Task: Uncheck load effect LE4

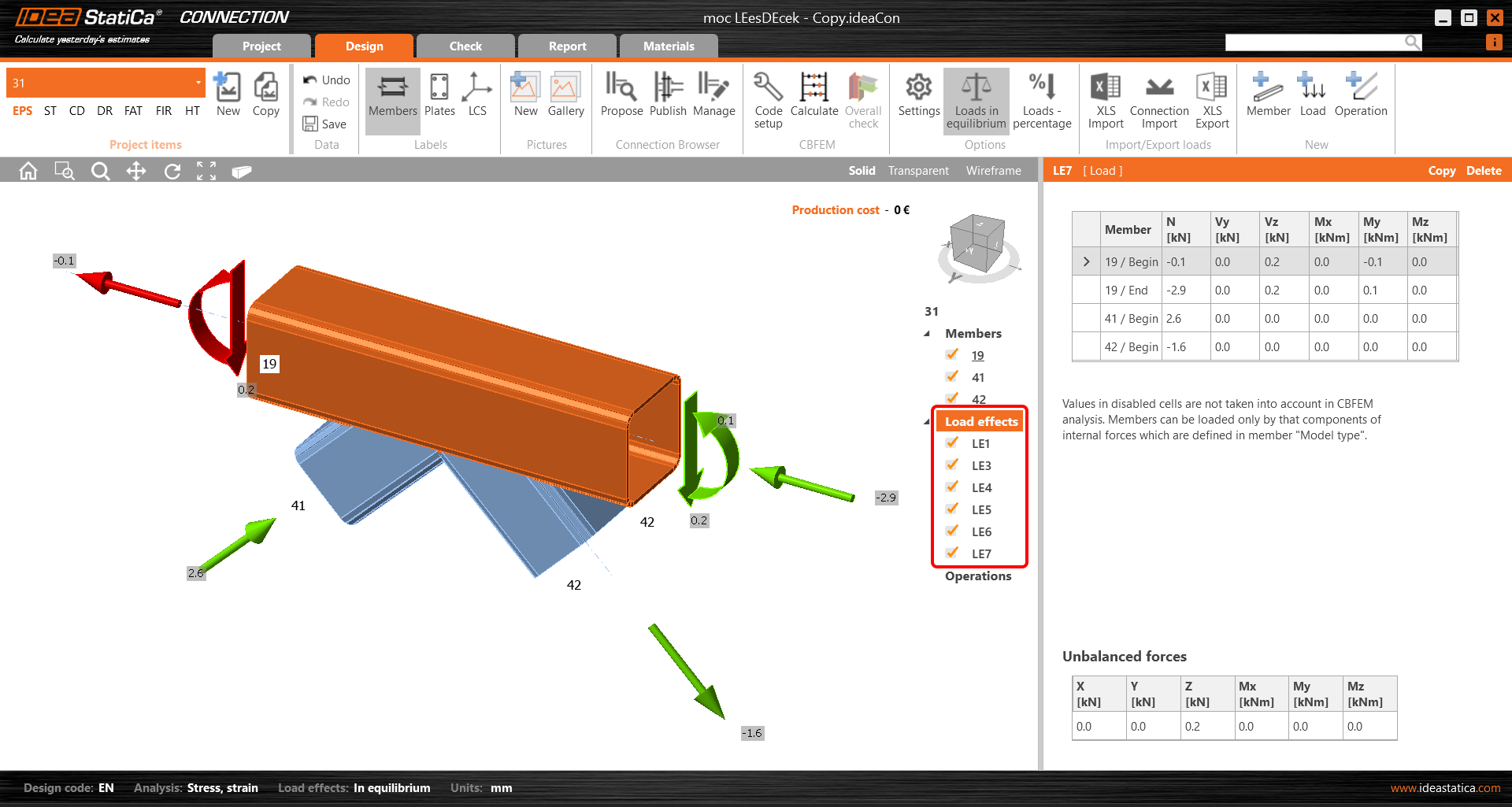Action: click(952, 487)
